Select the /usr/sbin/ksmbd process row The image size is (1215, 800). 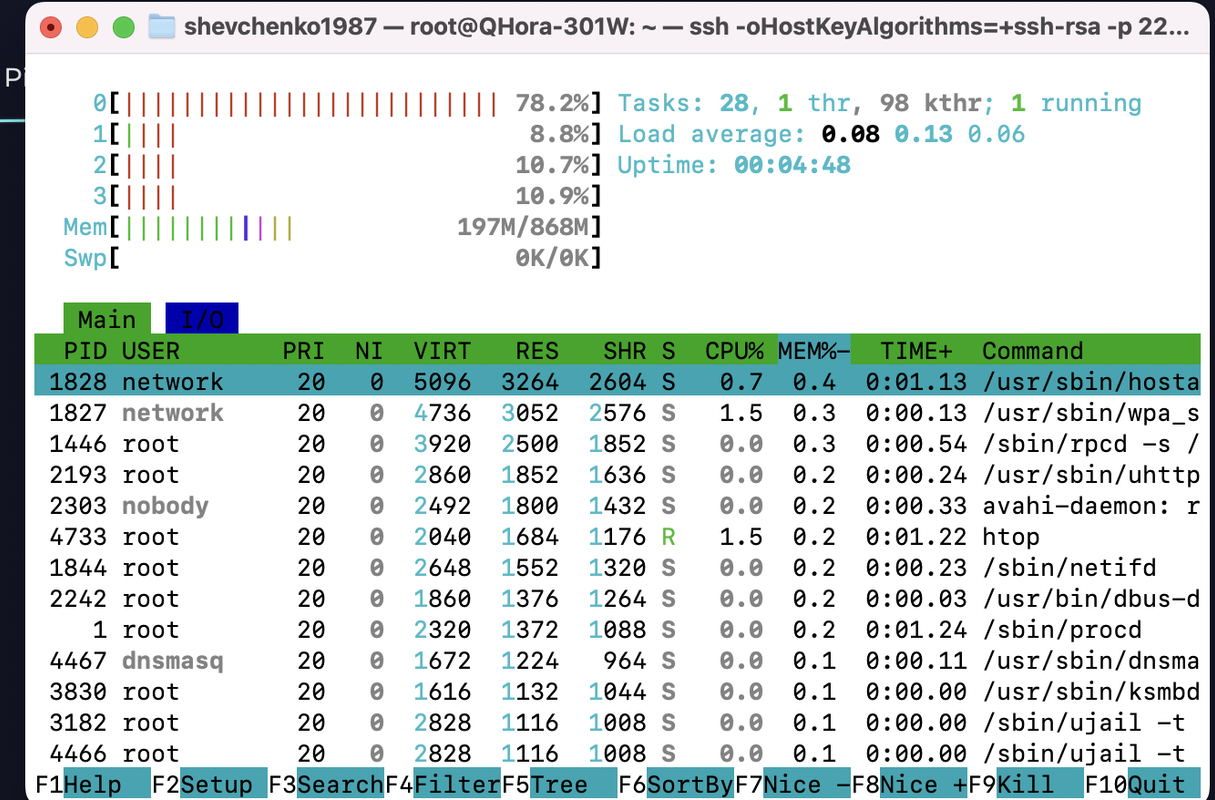click(617, 691)
